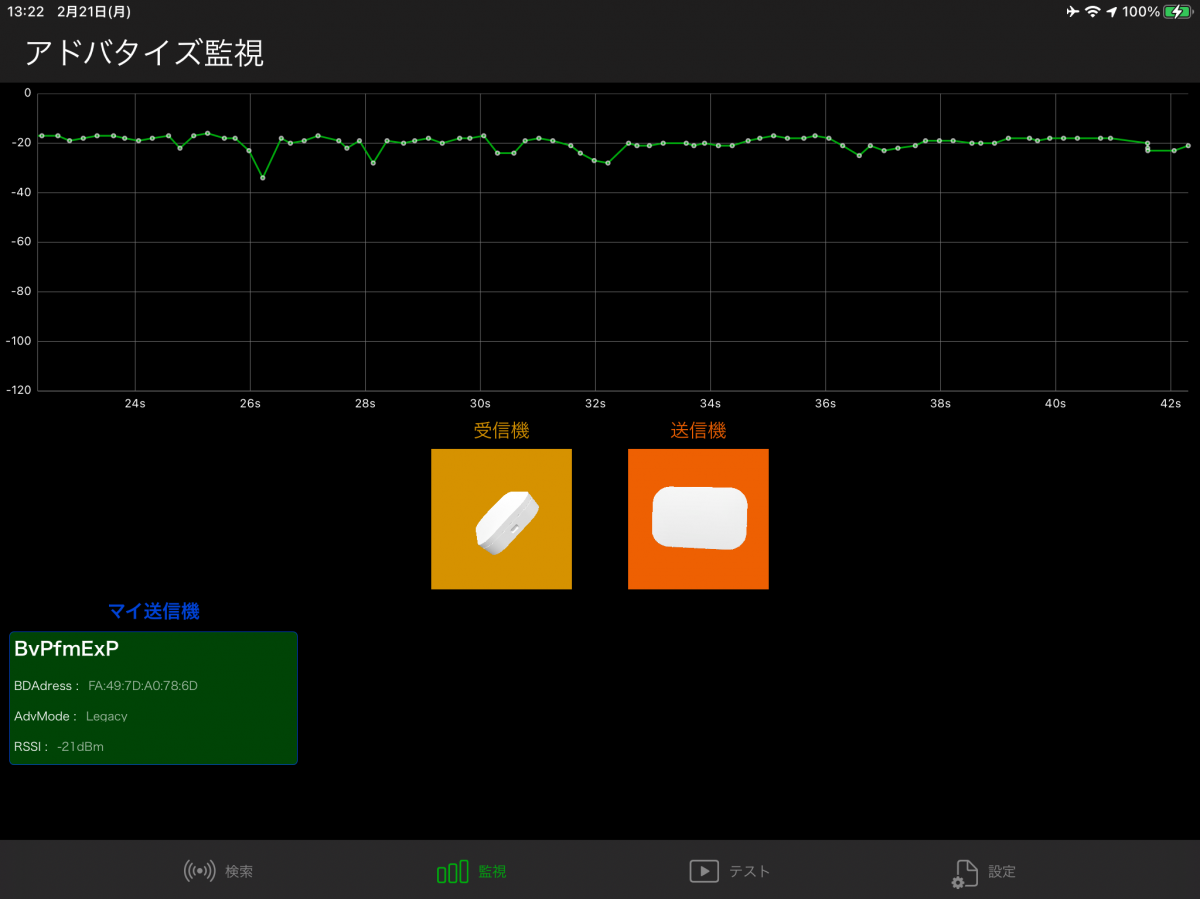Open the テスト test tab
Image resolution: width=1200 pixels, height=899 pixels.
[x=730, y=871]
